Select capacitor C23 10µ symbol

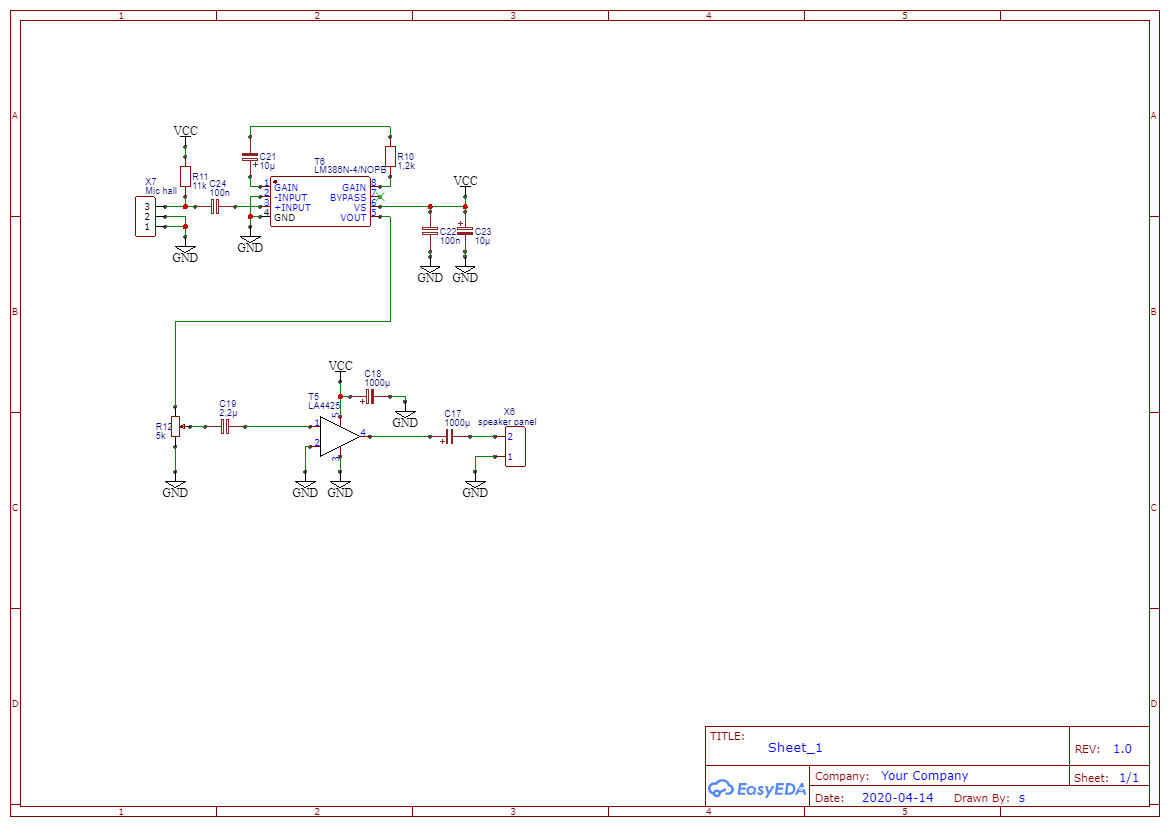click(464, 231)
